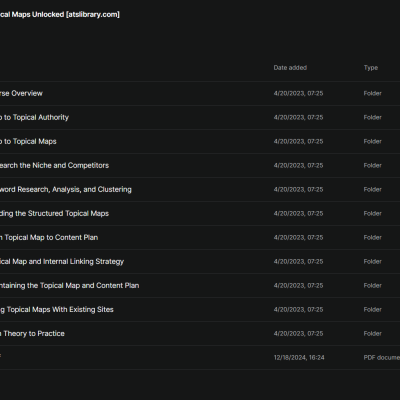Open 'Topical Maps With Existing Sites' folder

57,309
